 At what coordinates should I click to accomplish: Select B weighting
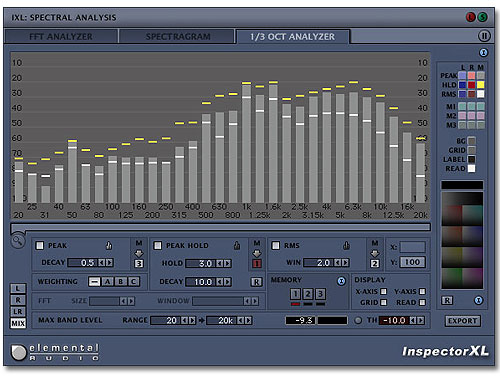pos(120,282)
